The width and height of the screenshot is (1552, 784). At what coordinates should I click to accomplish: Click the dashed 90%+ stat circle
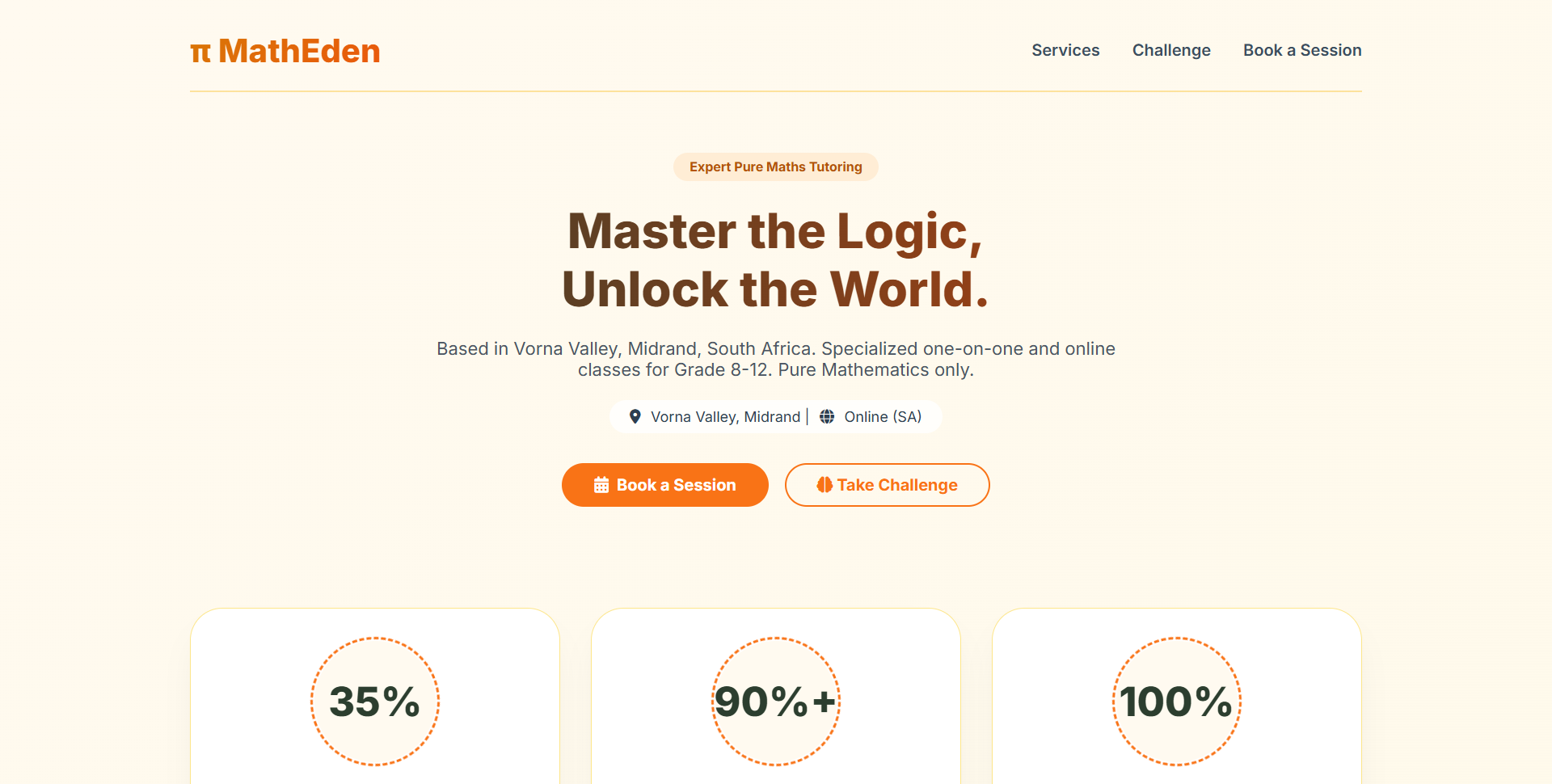coord(775,701)
